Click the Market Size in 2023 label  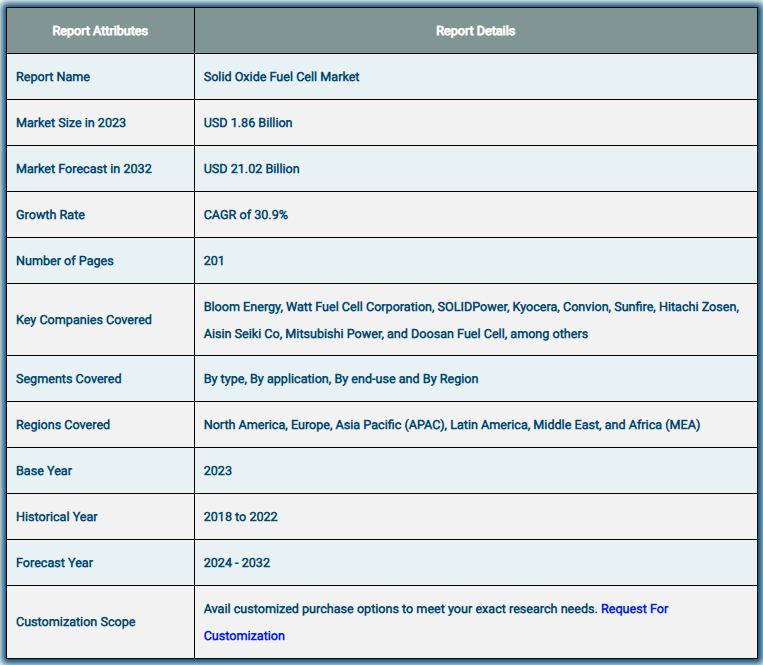(71, 123)
